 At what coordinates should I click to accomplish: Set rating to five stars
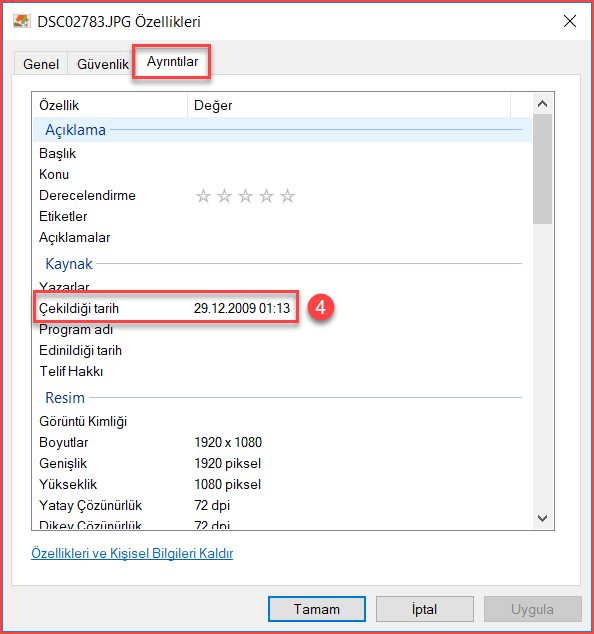pyautogui.click(x=287, y=196)
